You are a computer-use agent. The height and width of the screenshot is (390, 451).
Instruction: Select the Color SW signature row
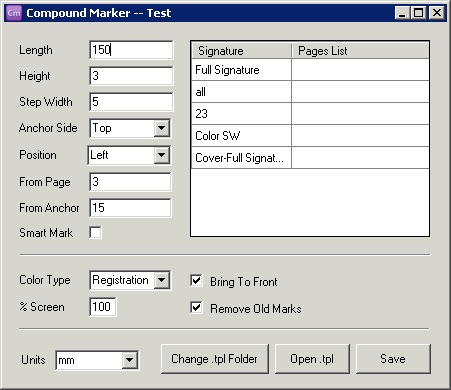point(310,136)
